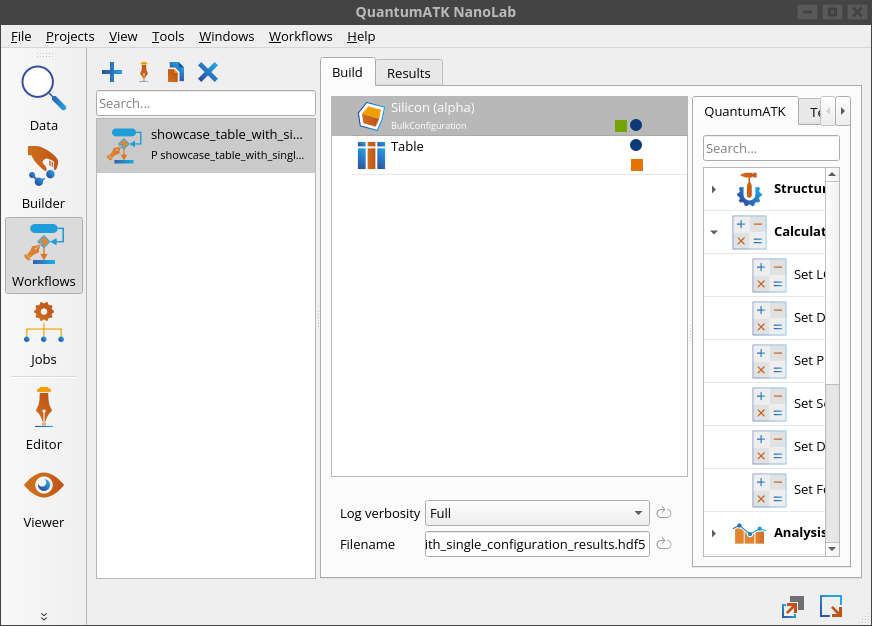The width and height of the screenshot is (872, 626).
Task: Open the Windows menu
Action: [226, 37]
